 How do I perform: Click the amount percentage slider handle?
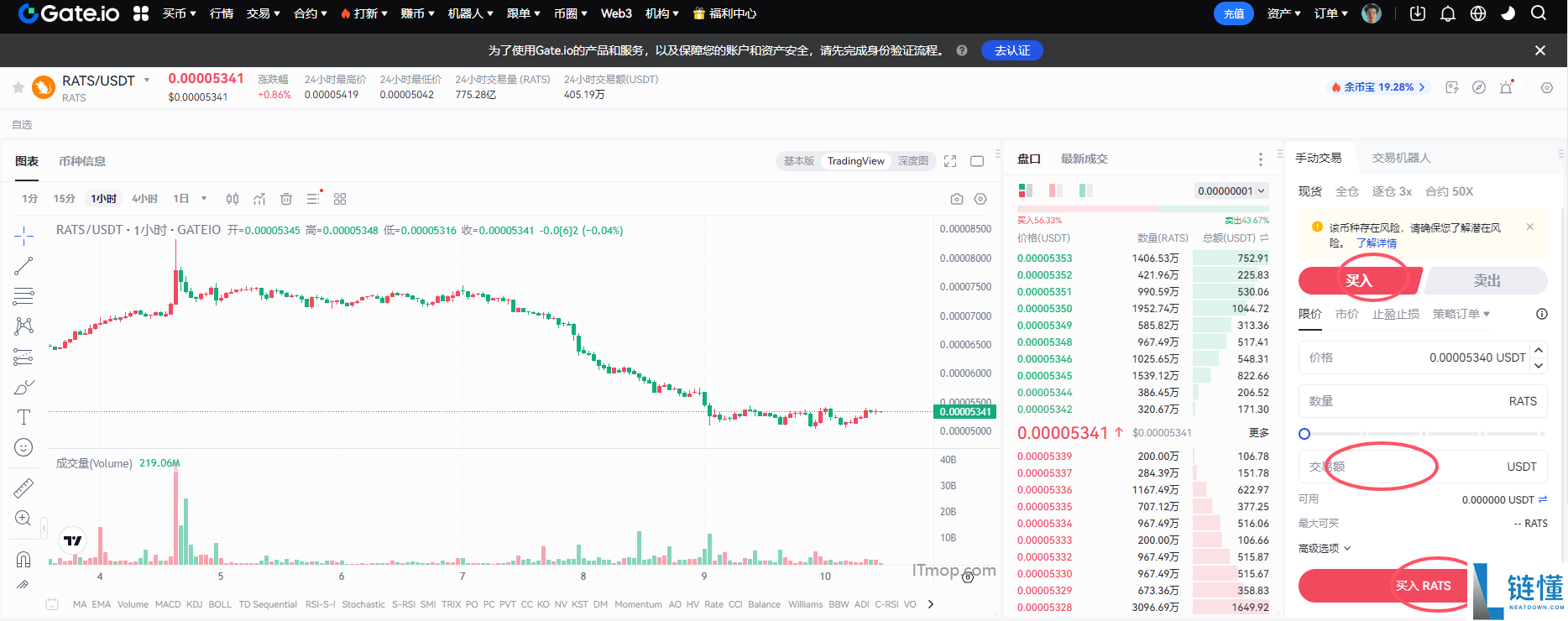point(1304,434)
